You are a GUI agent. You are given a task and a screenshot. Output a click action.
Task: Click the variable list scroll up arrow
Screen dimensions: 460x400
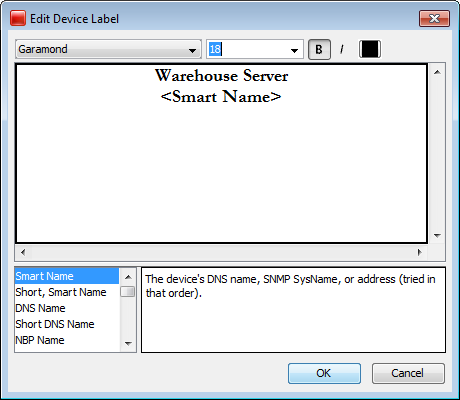128,277
